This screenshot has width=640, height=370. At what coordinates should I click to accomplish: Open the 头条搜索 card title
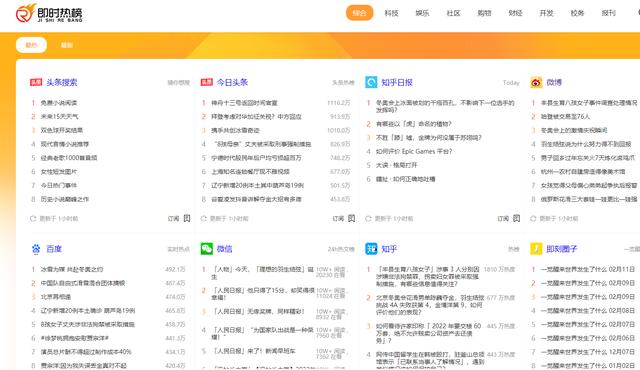tap(62, 82)
